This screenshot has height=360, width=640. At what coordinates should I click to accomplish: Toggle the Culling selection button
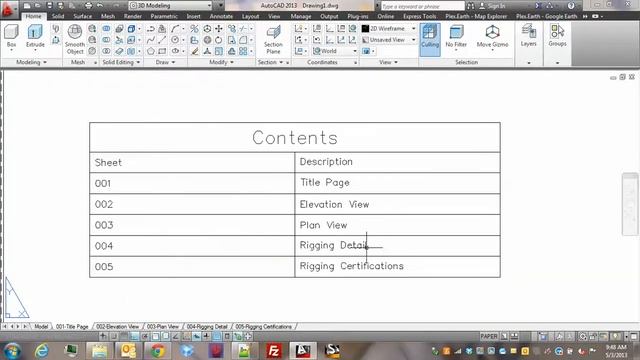(x=430, y=39)
